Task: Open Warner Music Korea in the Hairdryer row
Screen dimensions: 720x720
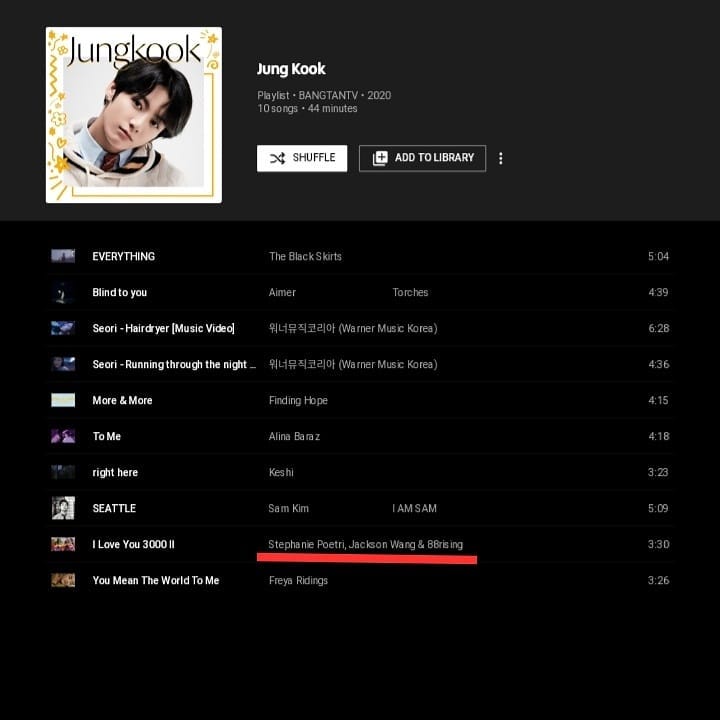Action: [x=353, y=328]
